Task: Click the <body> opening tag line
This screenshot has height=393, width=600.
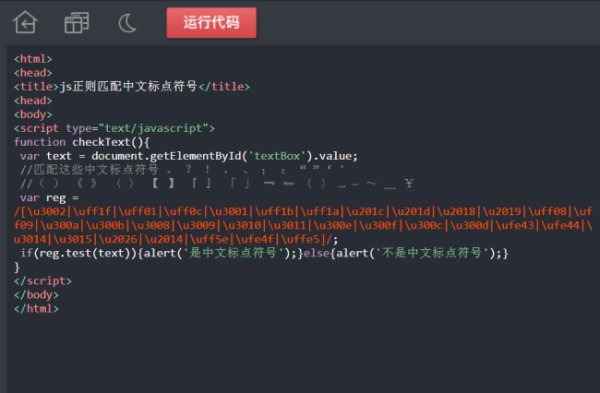Action: click(33, 114)
